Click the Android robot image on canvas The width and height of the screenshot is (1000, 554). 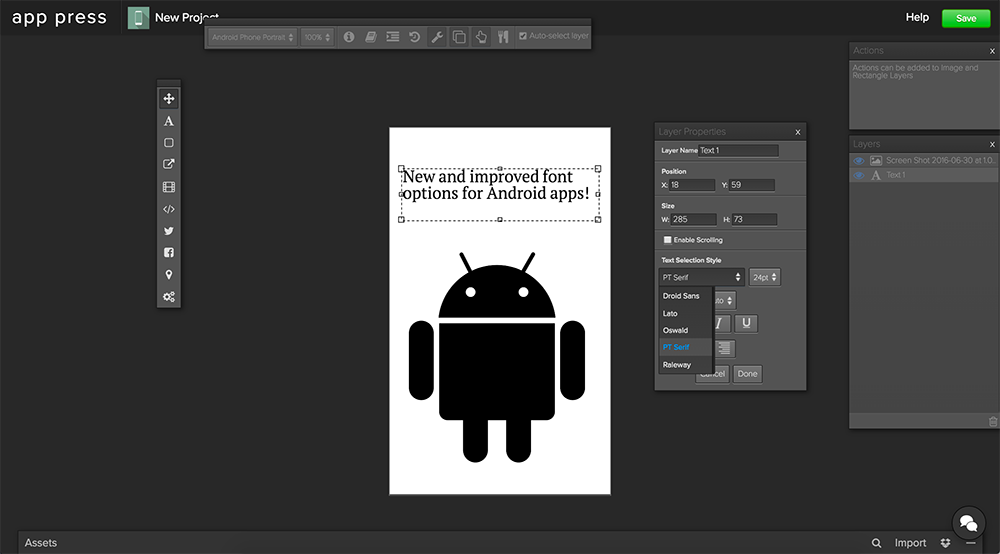[x=497, y=357]
